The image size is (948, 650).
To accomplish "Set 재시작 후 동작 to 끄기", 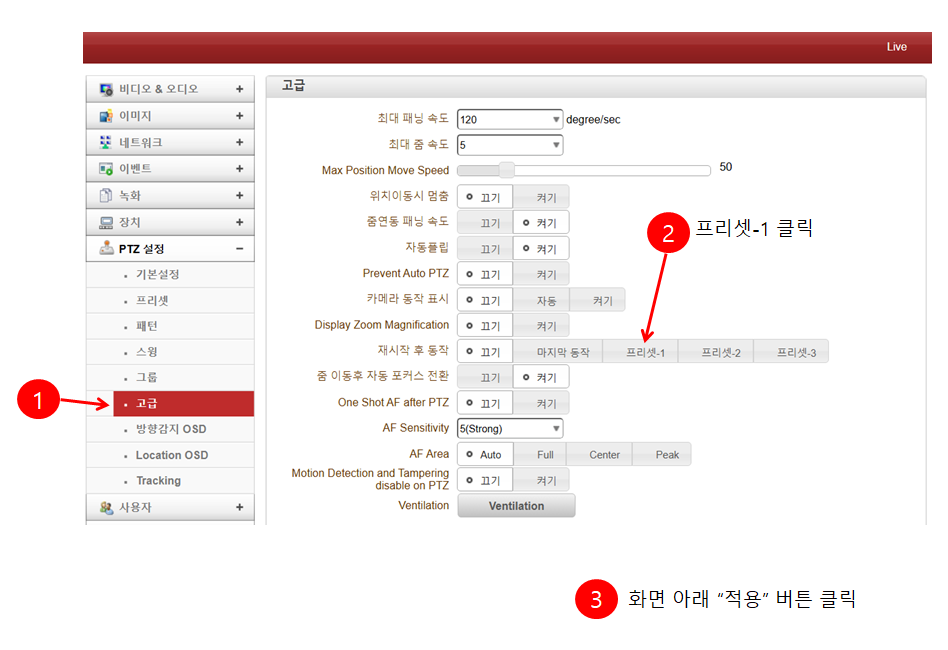I will tap(485, 351).
